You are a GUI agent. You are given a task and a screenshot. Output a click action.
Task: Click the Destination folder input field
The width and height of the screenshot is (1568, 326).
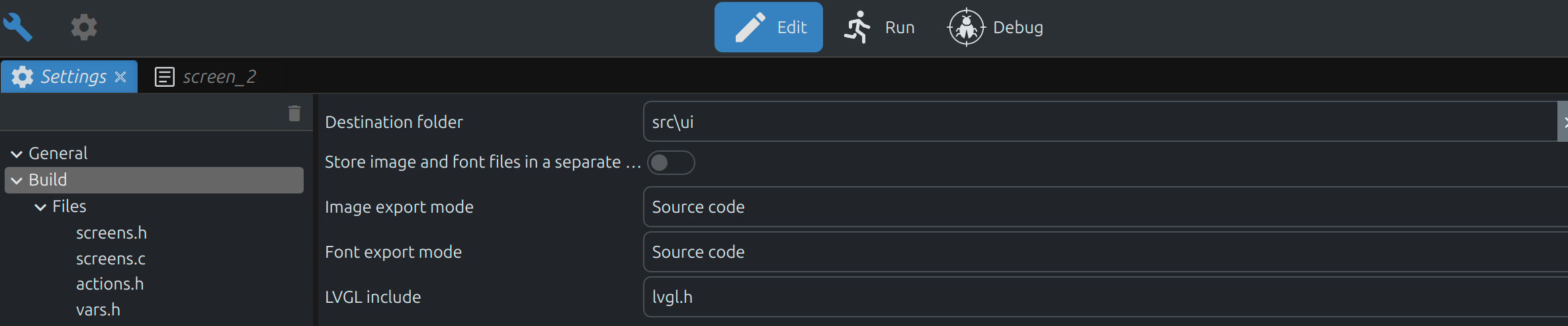click(x=1098, y=122)
